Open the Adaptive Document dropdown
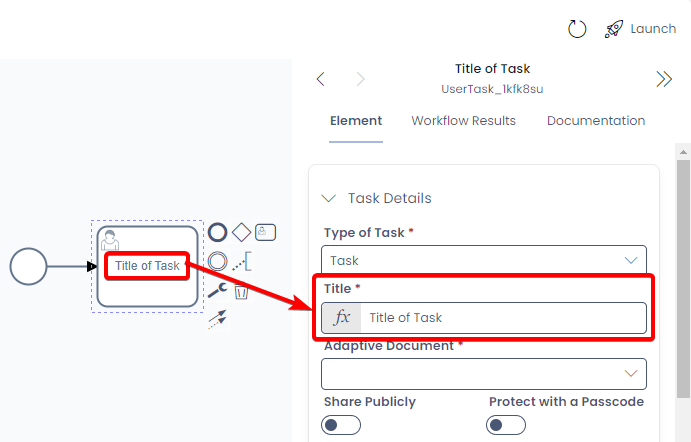This screenshot has height=442, width=691. pos(484,374)
